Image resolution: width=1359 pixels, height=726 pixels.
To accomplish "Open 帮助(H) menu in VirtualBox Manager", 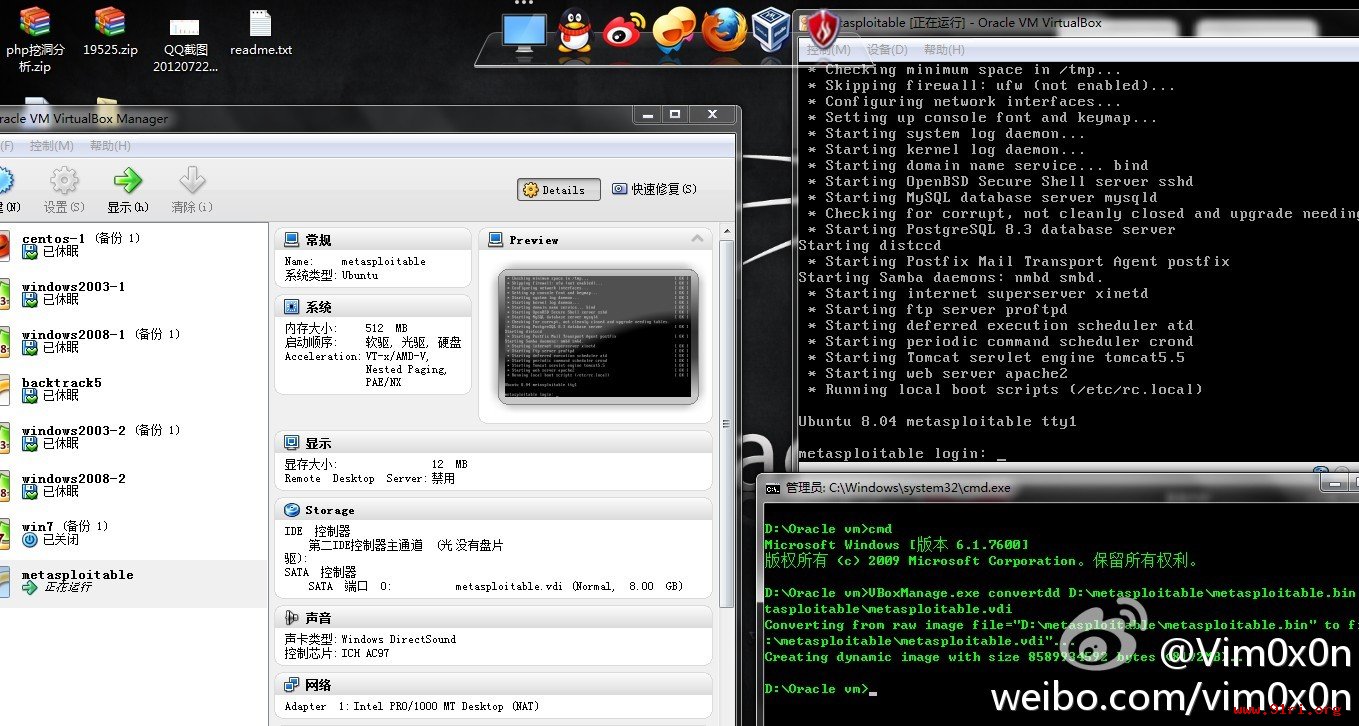I will click(x=110, y=146).
